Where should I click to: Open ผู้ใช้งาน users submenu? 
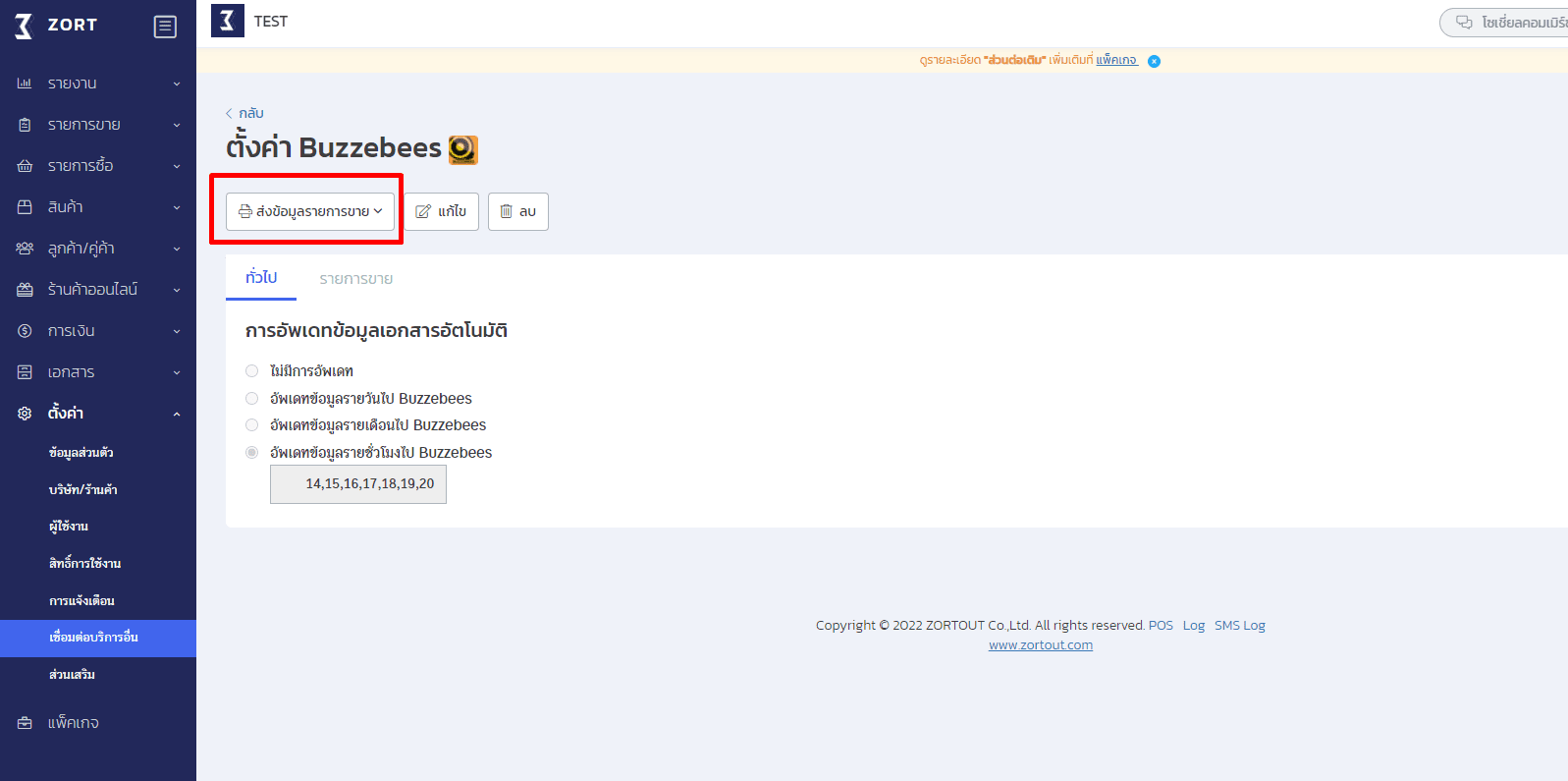[69, 527]
